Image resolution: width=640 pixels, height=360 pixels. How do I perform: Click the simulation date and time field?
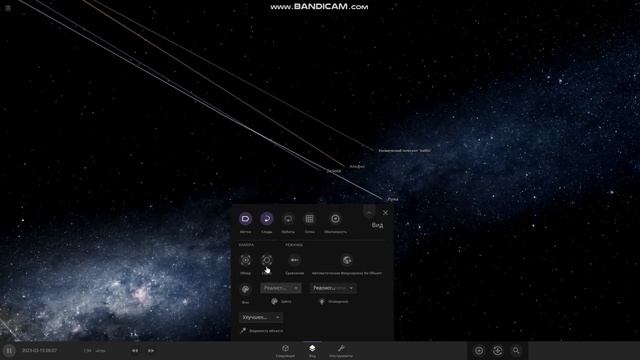pos(40,351)
